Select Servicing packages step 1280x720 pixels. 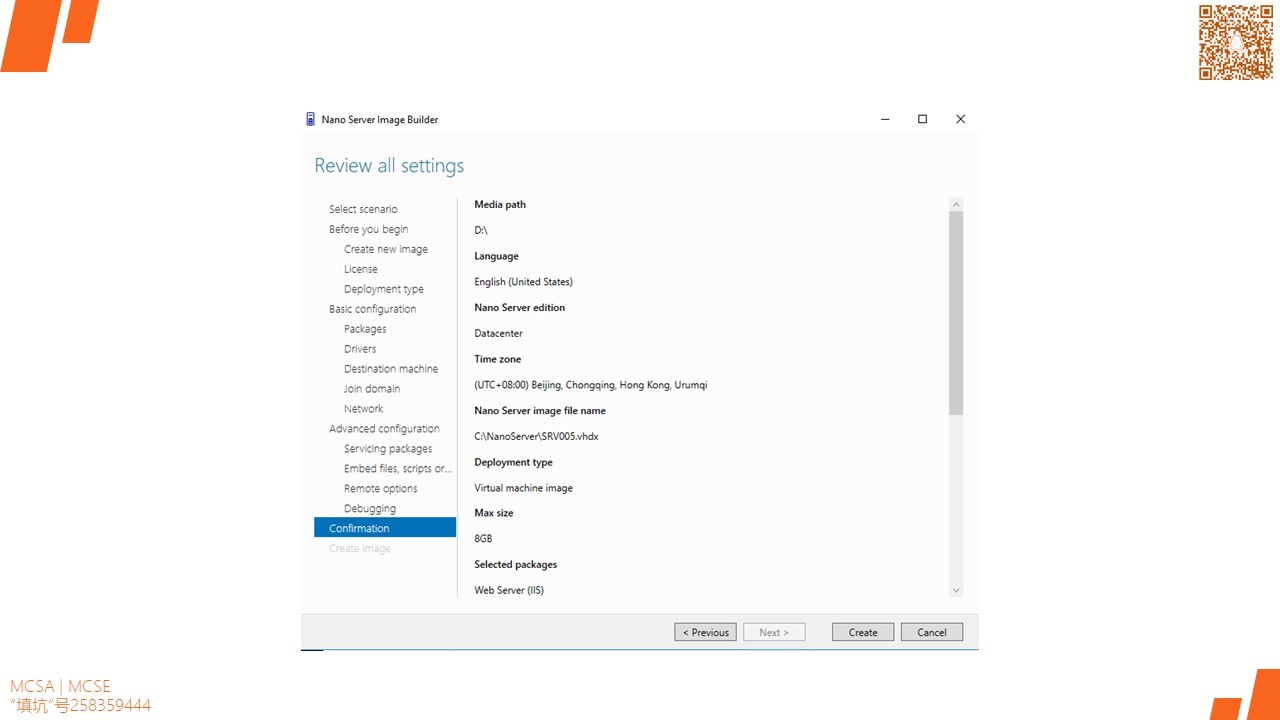388,449
